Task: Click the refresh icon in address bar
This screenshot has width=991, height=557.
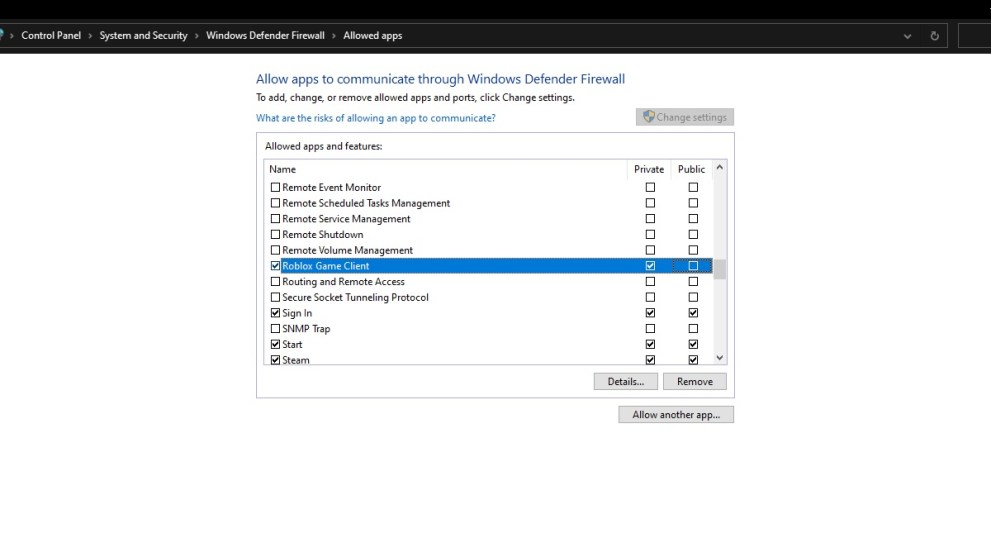Action: pos(934,36)
